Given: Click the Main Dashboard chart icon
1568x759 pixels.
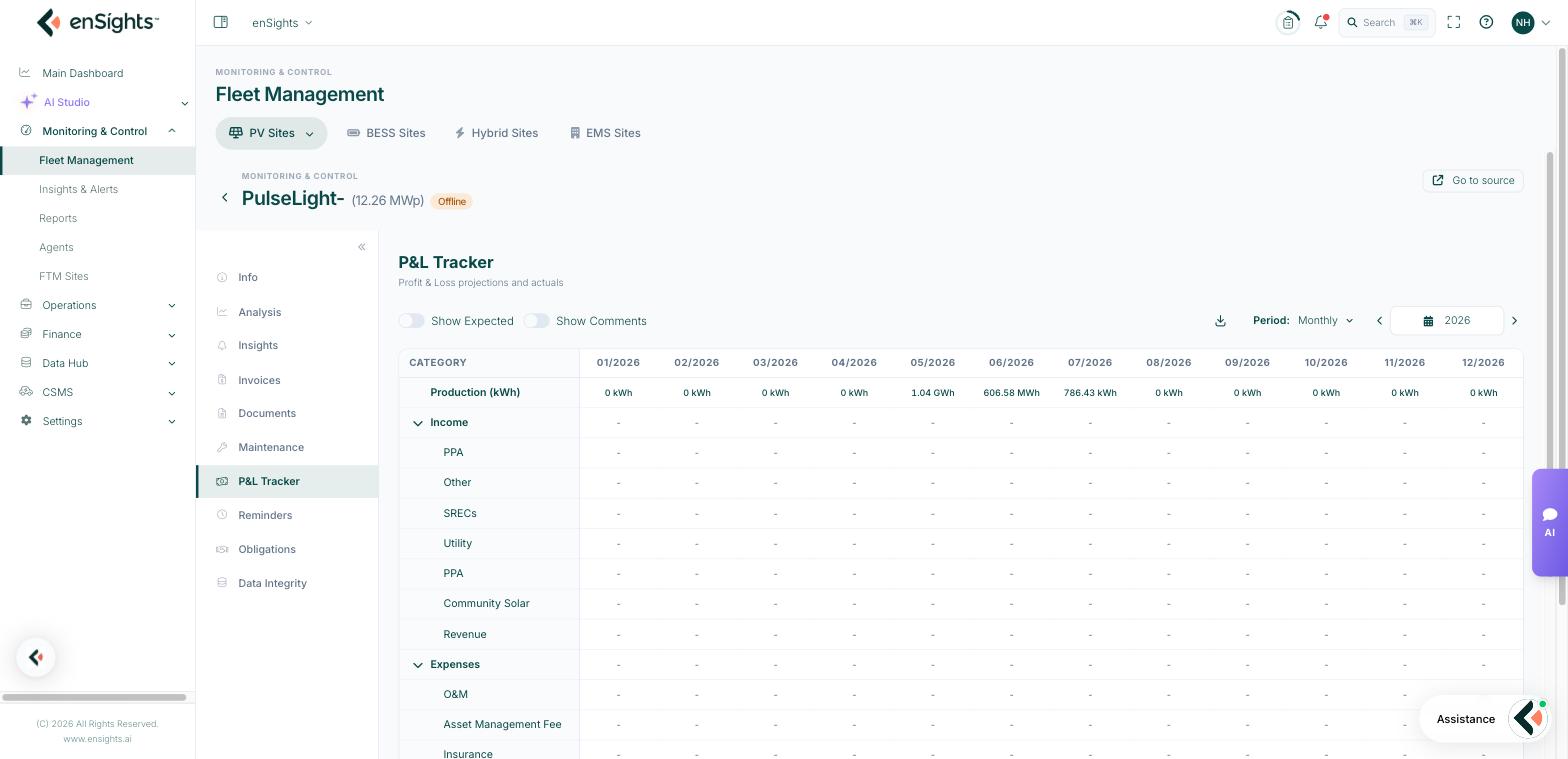Looking at the screenshot, I should pos(25,72).
